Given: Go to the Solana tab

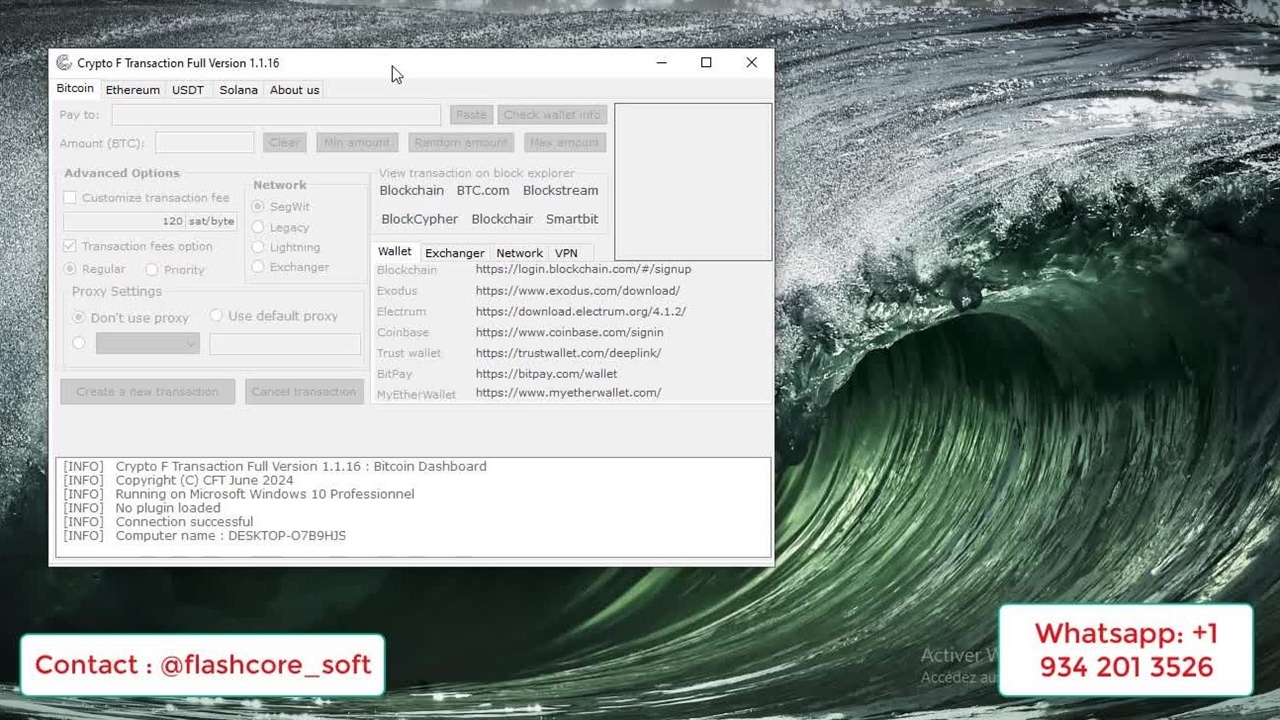Looking at the screenshot, I should 239,90.
